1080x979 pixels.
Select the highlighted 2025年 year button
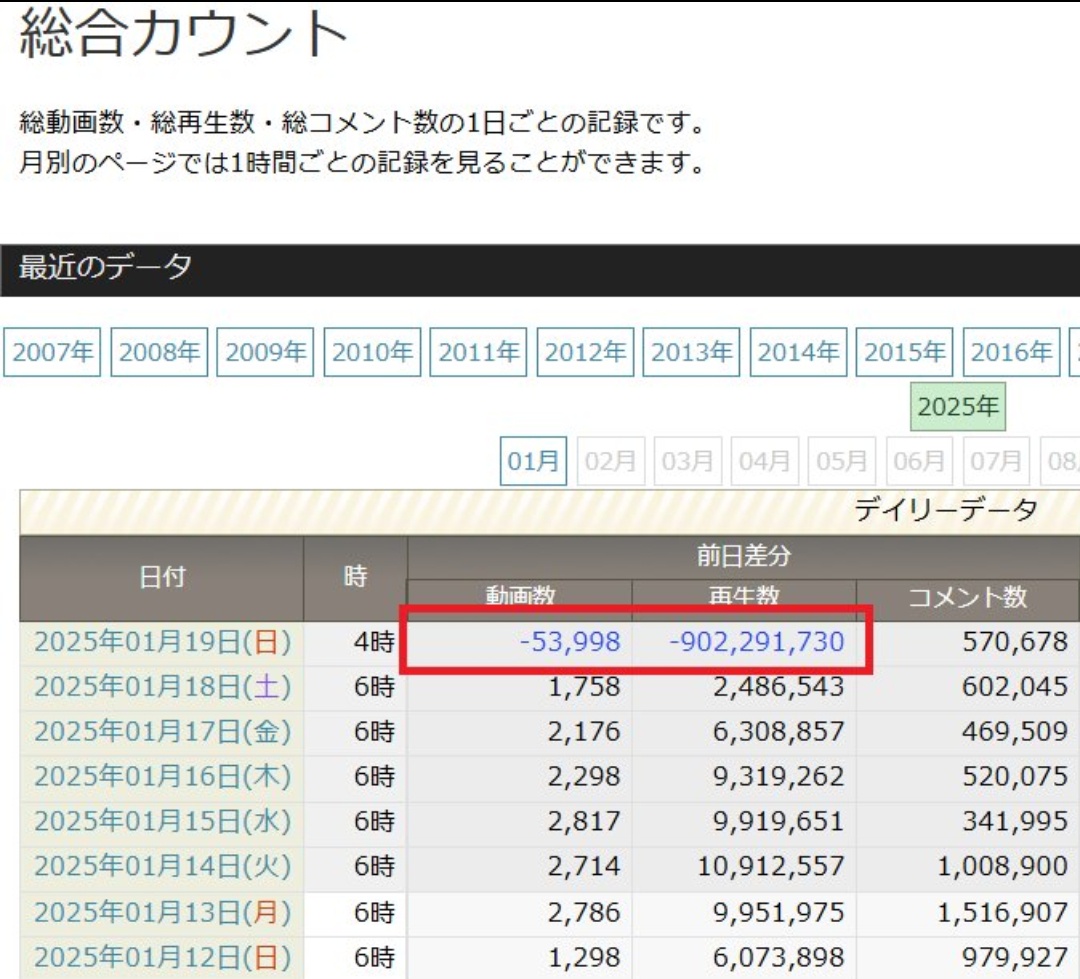pyautogui.click(x=958, y=406)
